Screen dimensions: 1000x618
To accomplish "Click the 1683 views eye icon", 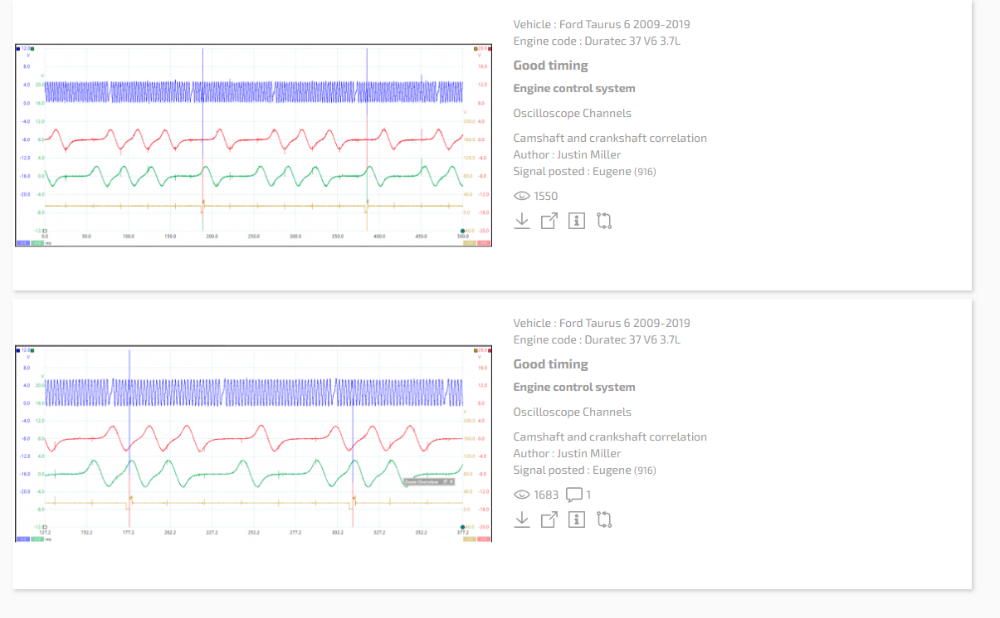I will (x=521, y=495).
